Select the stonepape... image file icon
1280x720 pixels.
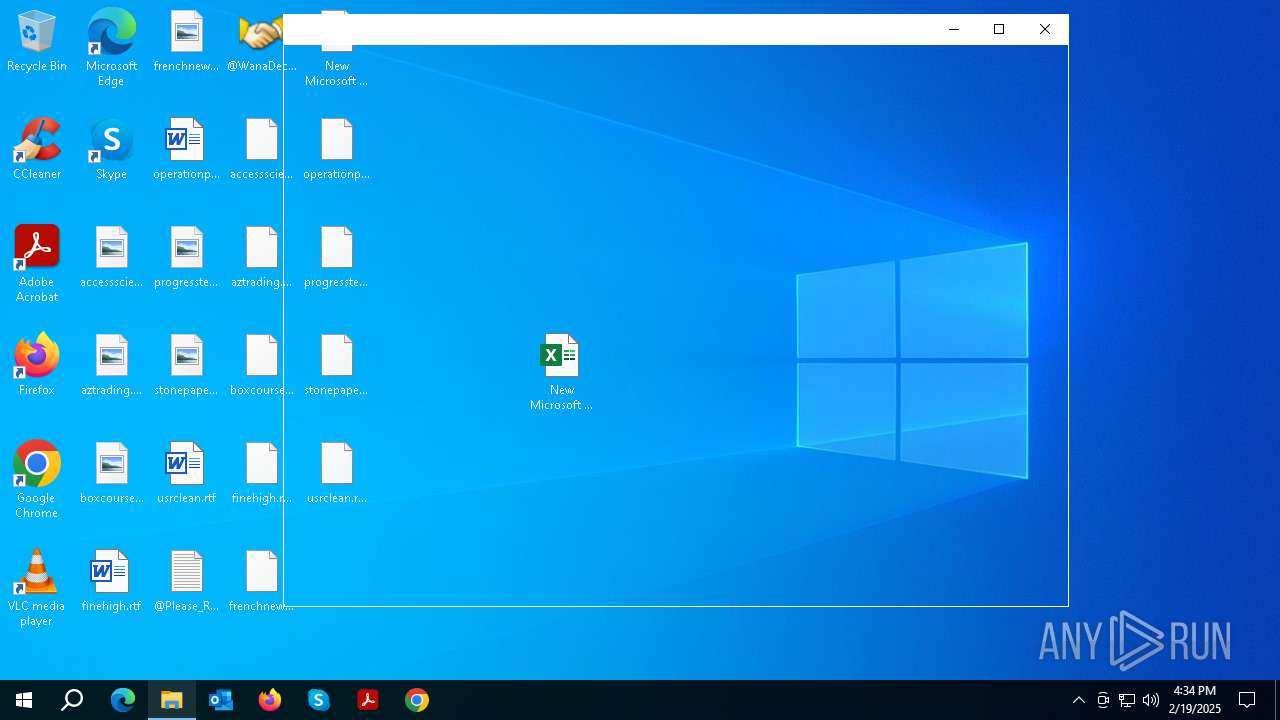click(186, 365)
